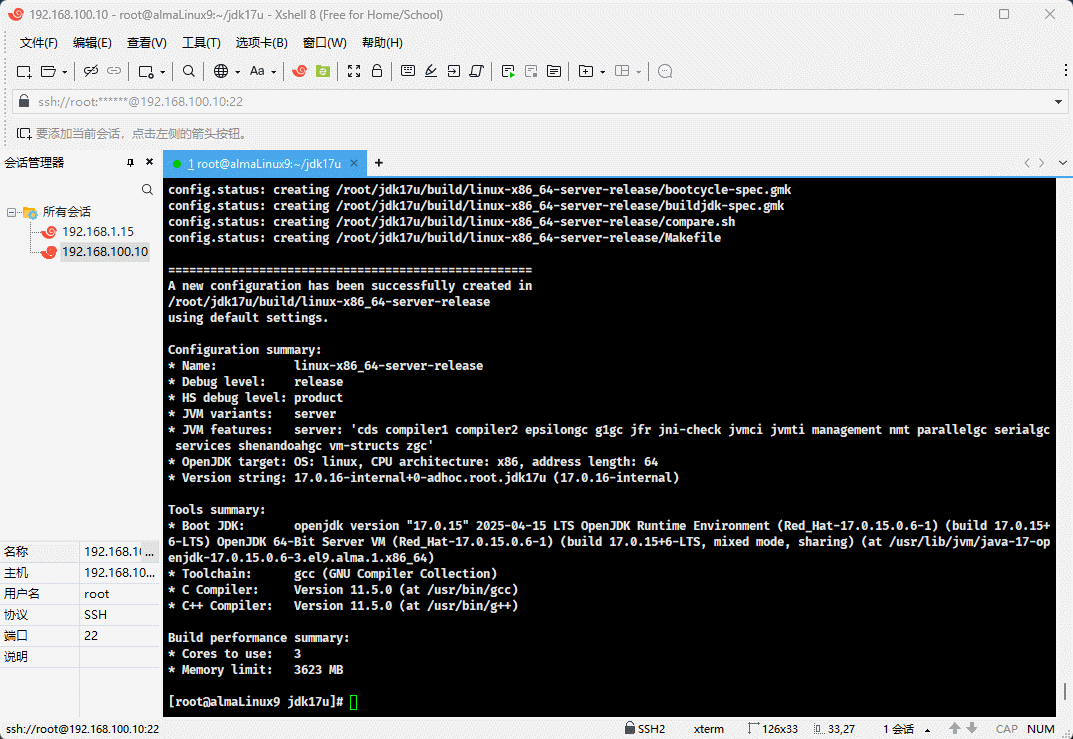Open the 窗口(W) menu

point(324,42)
